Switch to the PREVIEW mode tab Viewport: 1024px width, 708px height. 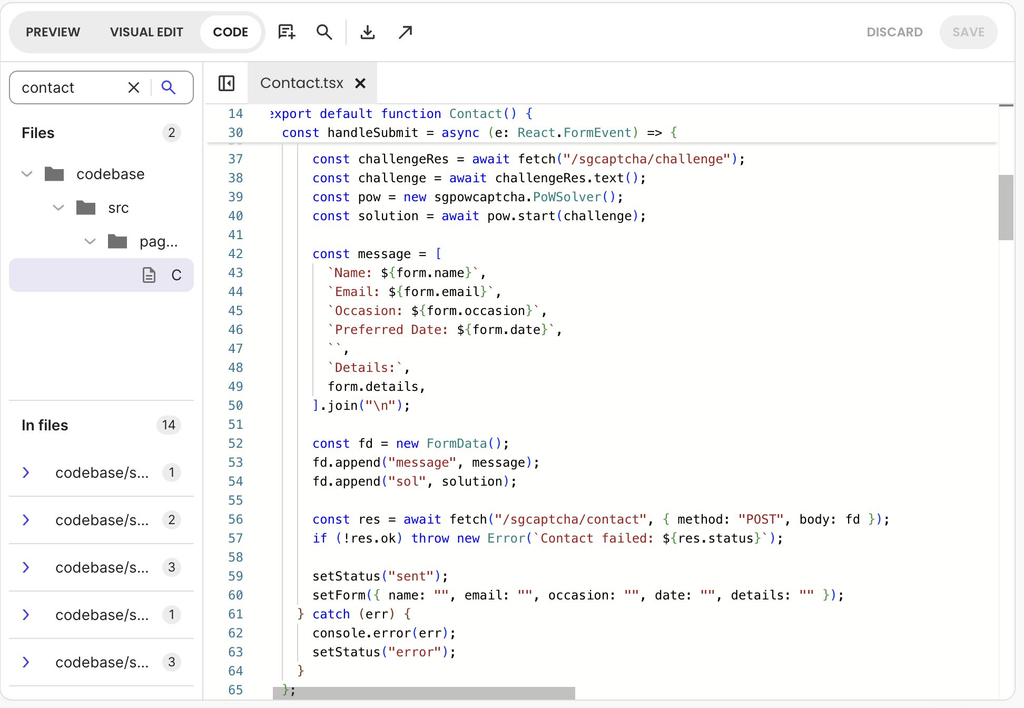pos(53,32)
